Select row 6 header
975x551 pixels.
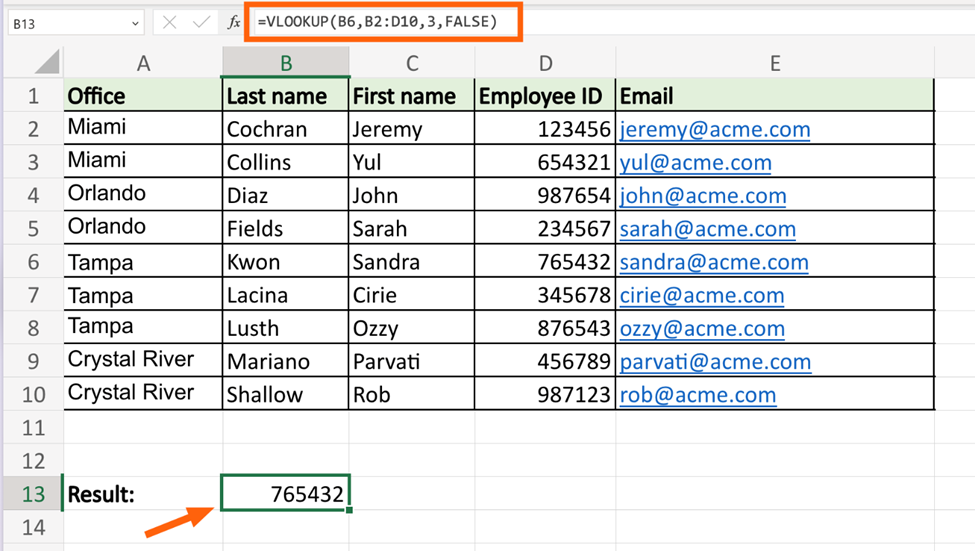pyautogui.click(x=33, y=262)
